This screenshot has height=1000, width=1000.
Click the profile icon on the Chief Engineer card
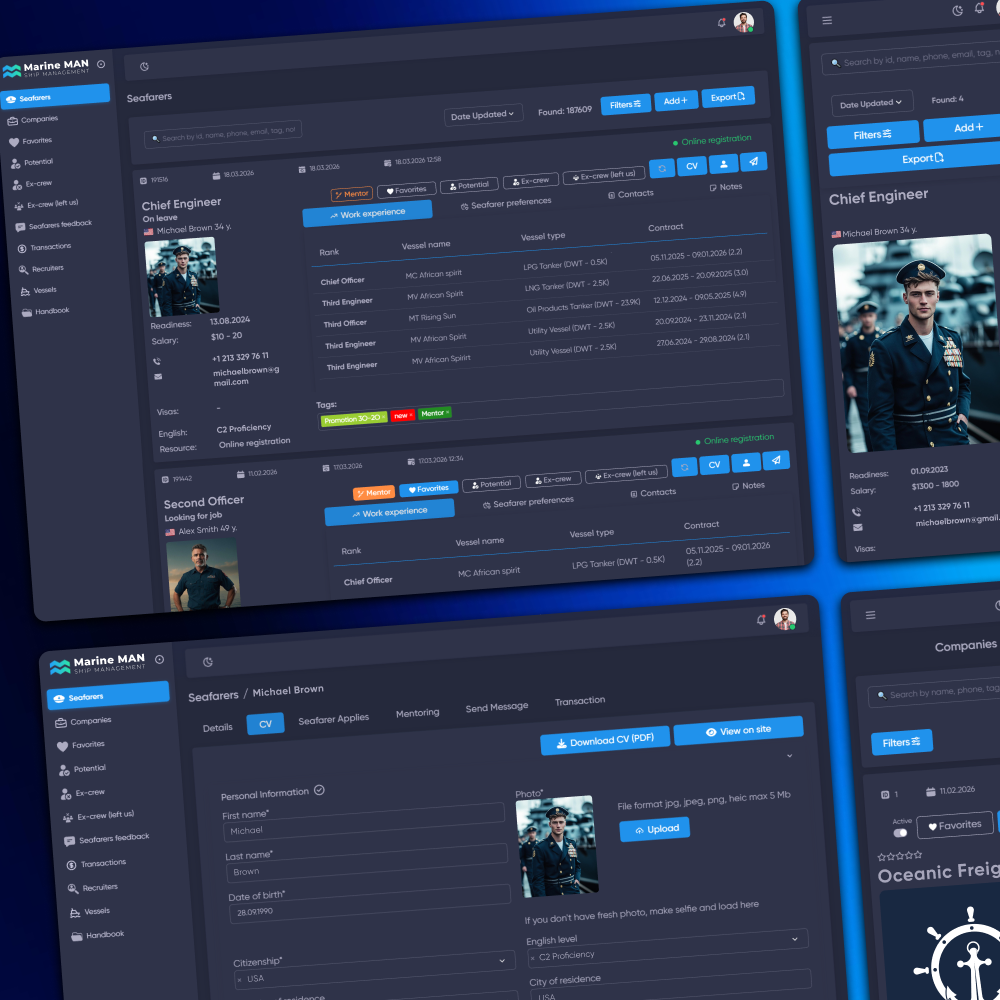[723, 164]
